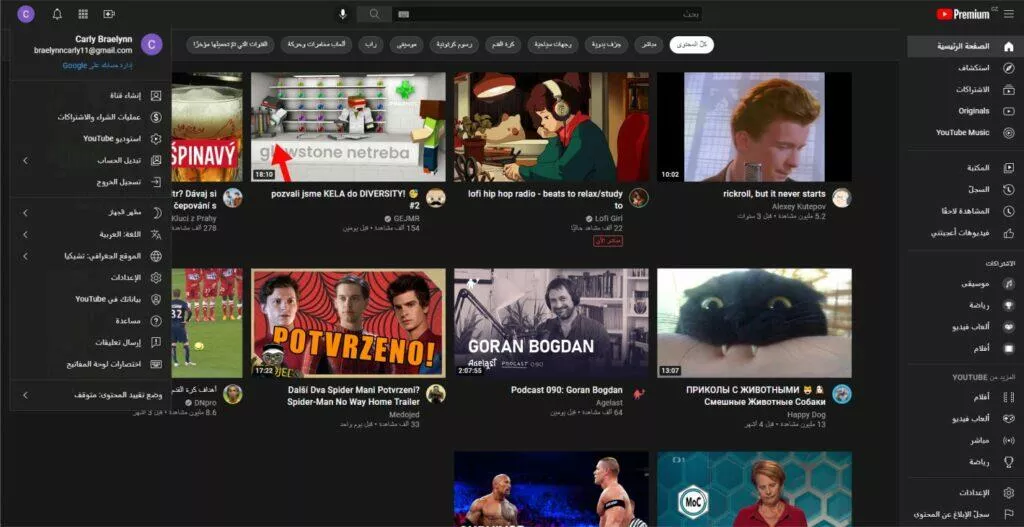
Task: Open 'lofi hip hop radio' video title
Action: click(545, 200)
